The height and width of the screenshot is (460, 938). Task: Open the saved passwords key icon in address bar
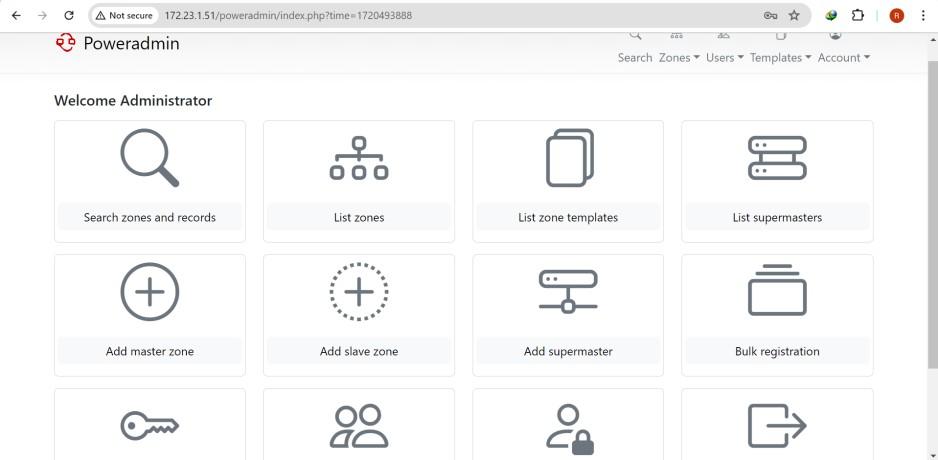click(x=770, y=16)
